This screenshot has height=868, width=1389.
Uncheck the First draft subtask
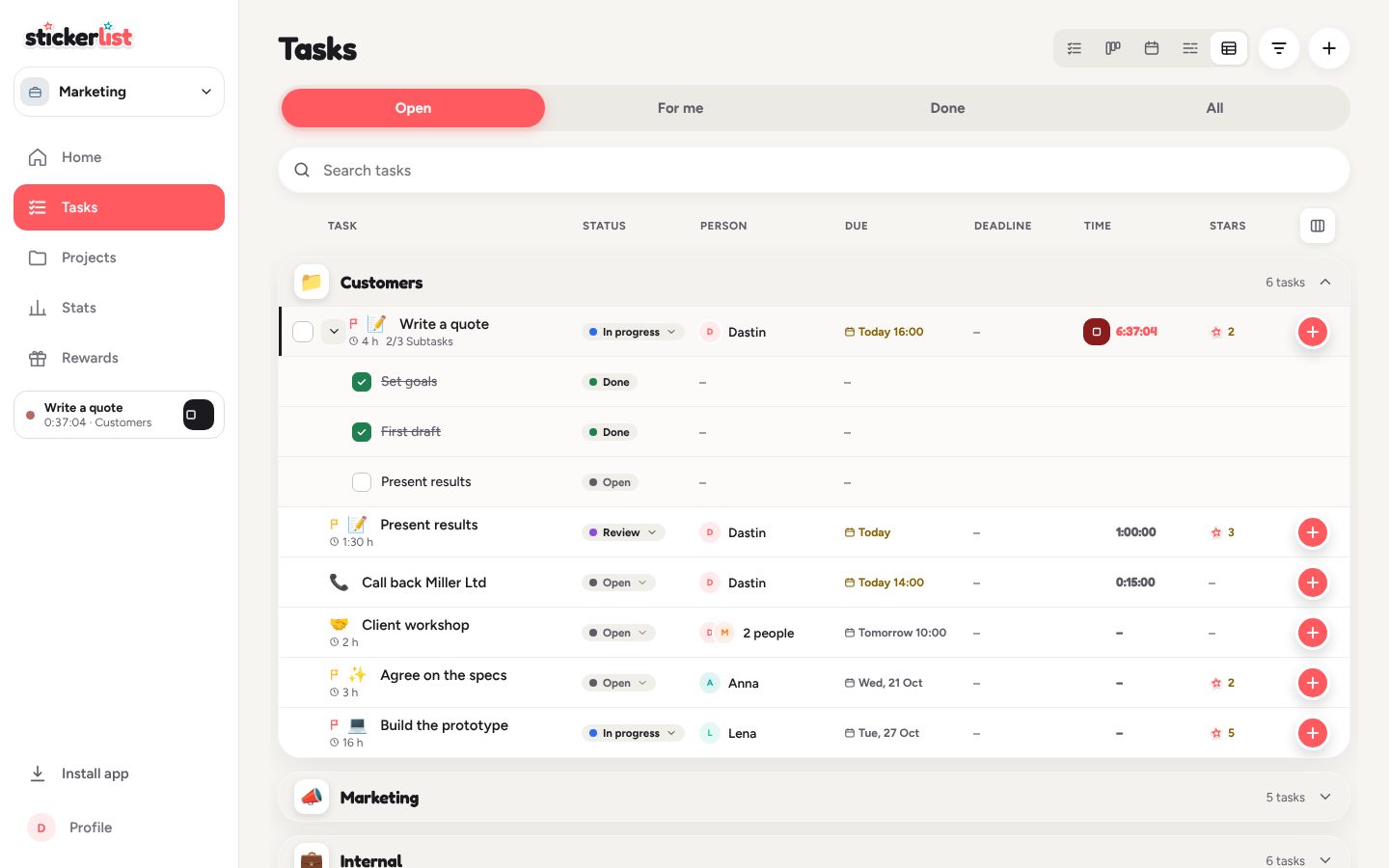coord(362,432)
